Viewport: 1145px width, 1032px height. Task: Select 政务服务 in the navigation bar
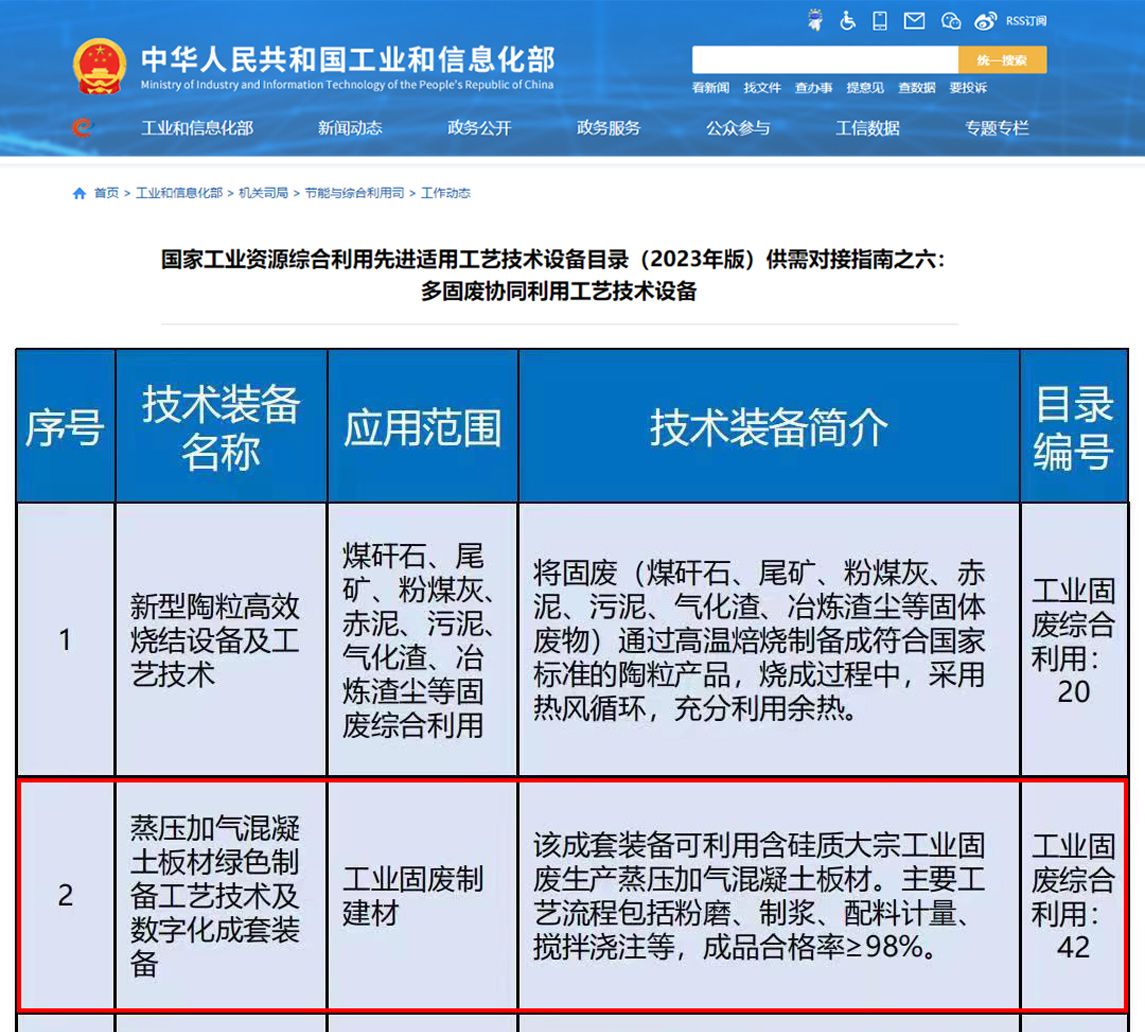click(608, 128)
